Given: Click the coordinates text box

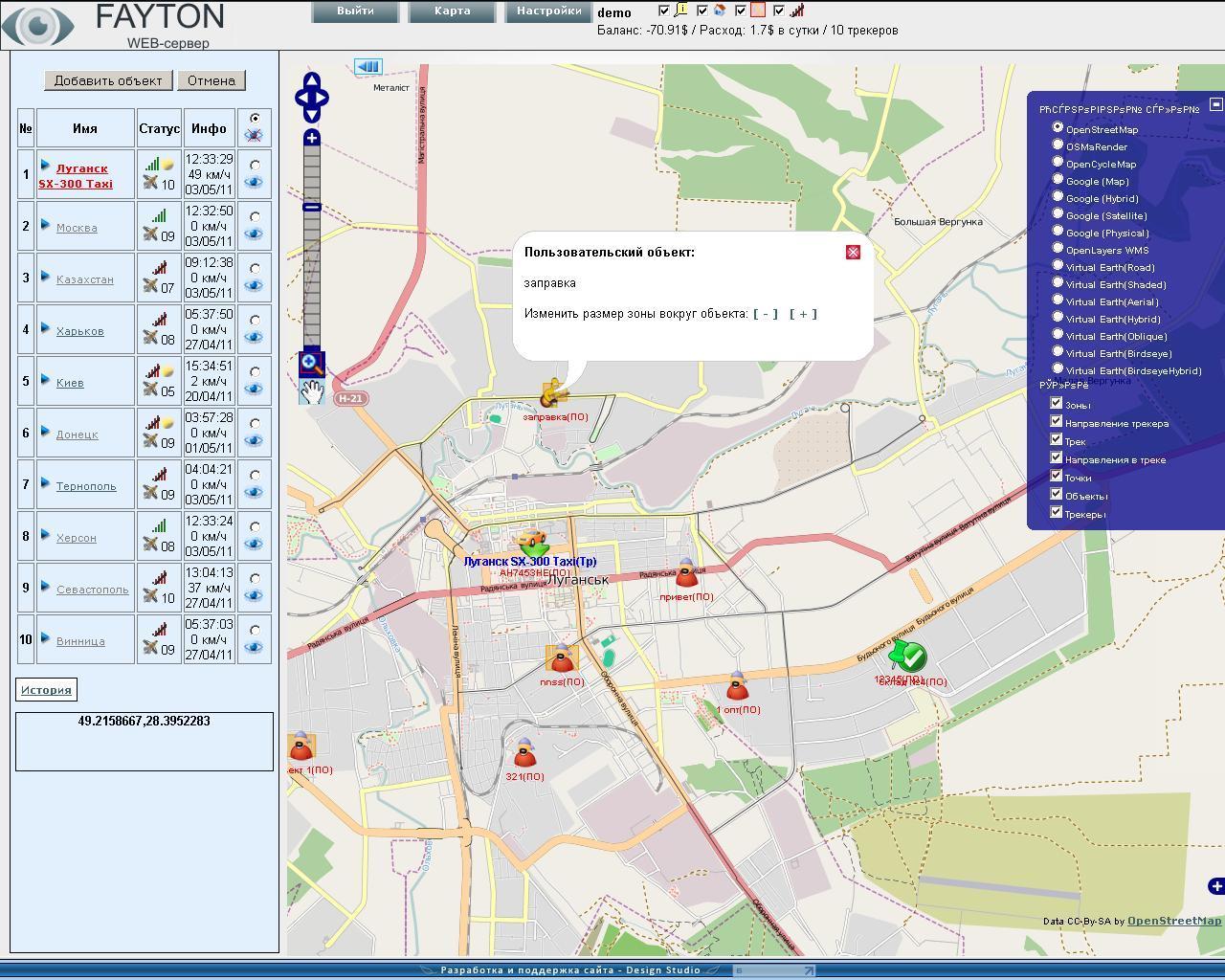Looking at the screenshot, I should [x=145, y=741].
